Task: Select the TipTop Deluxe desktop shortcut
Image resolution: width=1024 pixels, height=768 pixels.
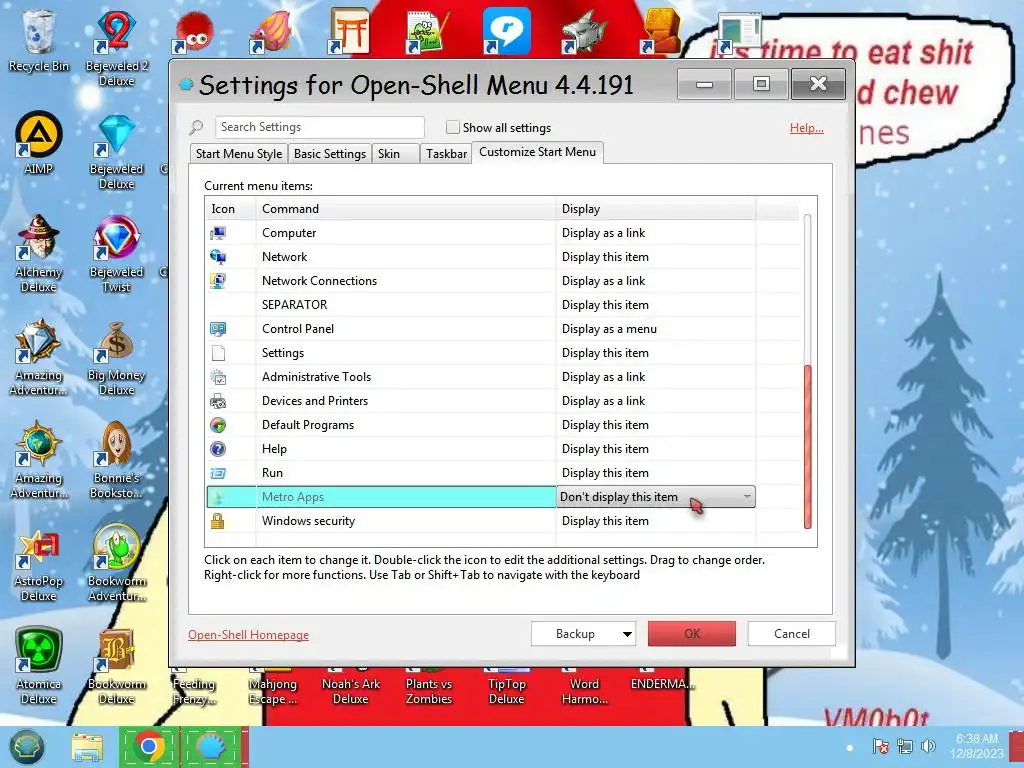Action: click(506, 687)
